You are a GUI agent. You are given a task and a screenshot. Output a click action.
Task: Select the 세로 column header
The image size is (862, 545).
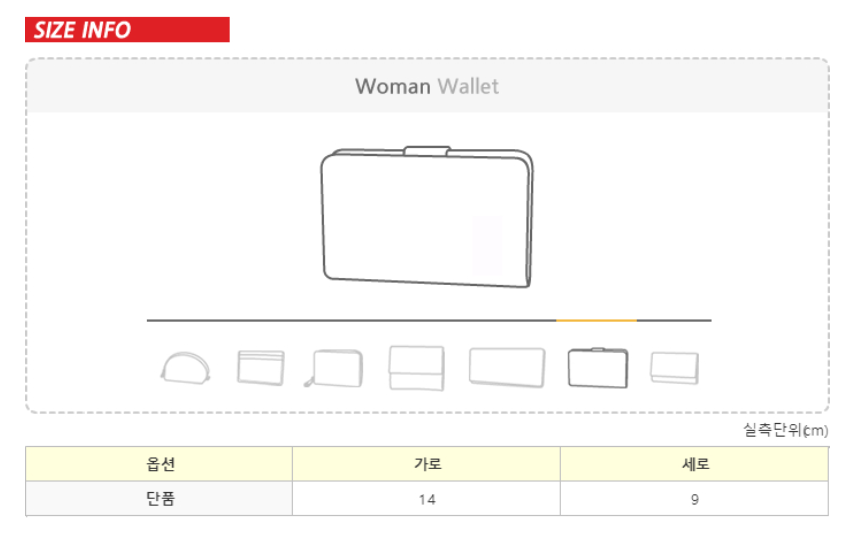pyautogui.click(x=694, y=464)
